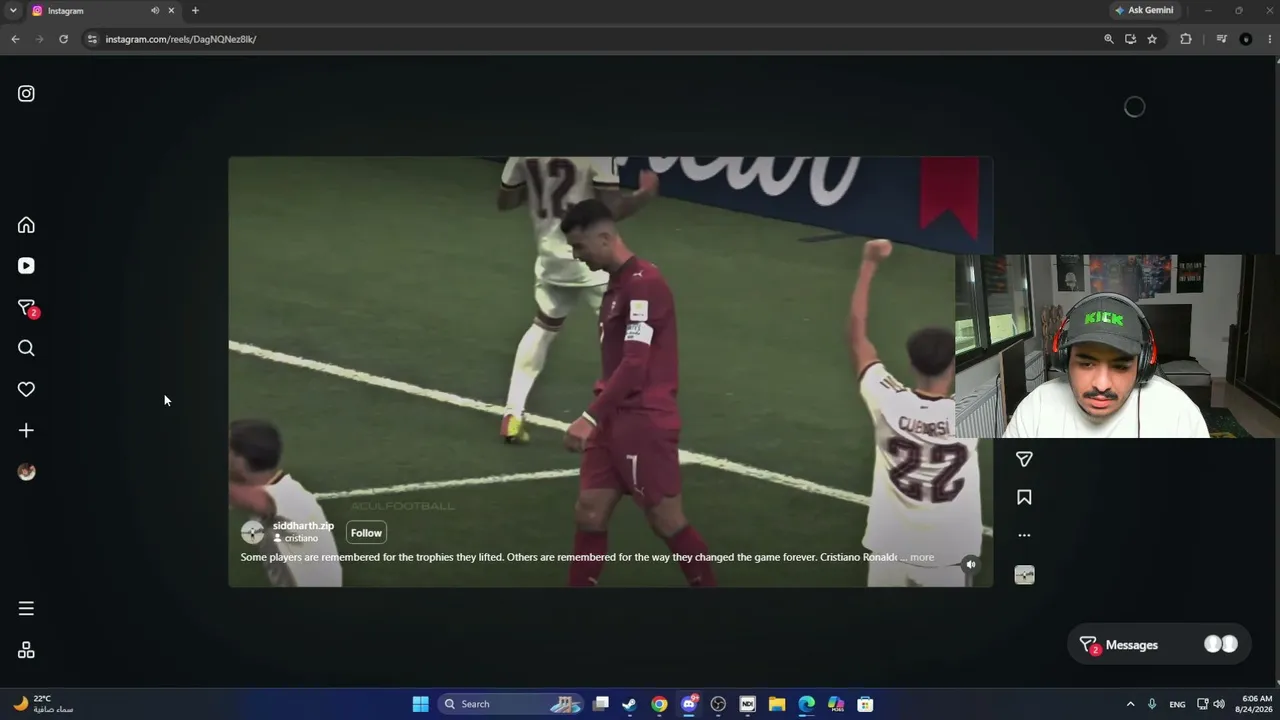
Task: Open the reel's three-dot options menu
Action: coord(1024,535)
